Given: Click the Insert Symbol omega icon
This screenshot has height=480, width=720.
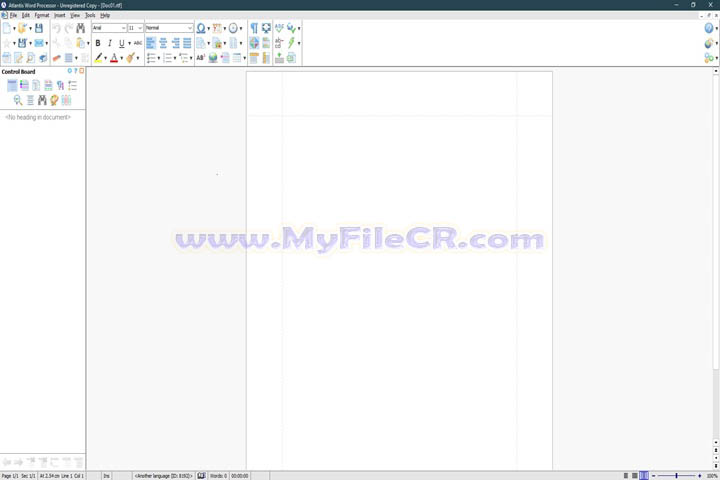Looking at the screenshot, I should (201, 28).
